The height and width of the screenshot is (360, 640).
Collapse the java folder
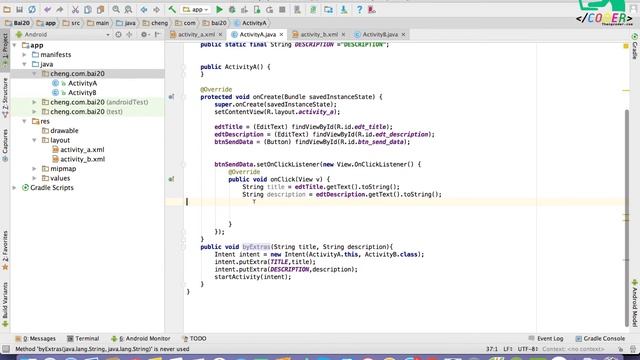pos(24,64)
